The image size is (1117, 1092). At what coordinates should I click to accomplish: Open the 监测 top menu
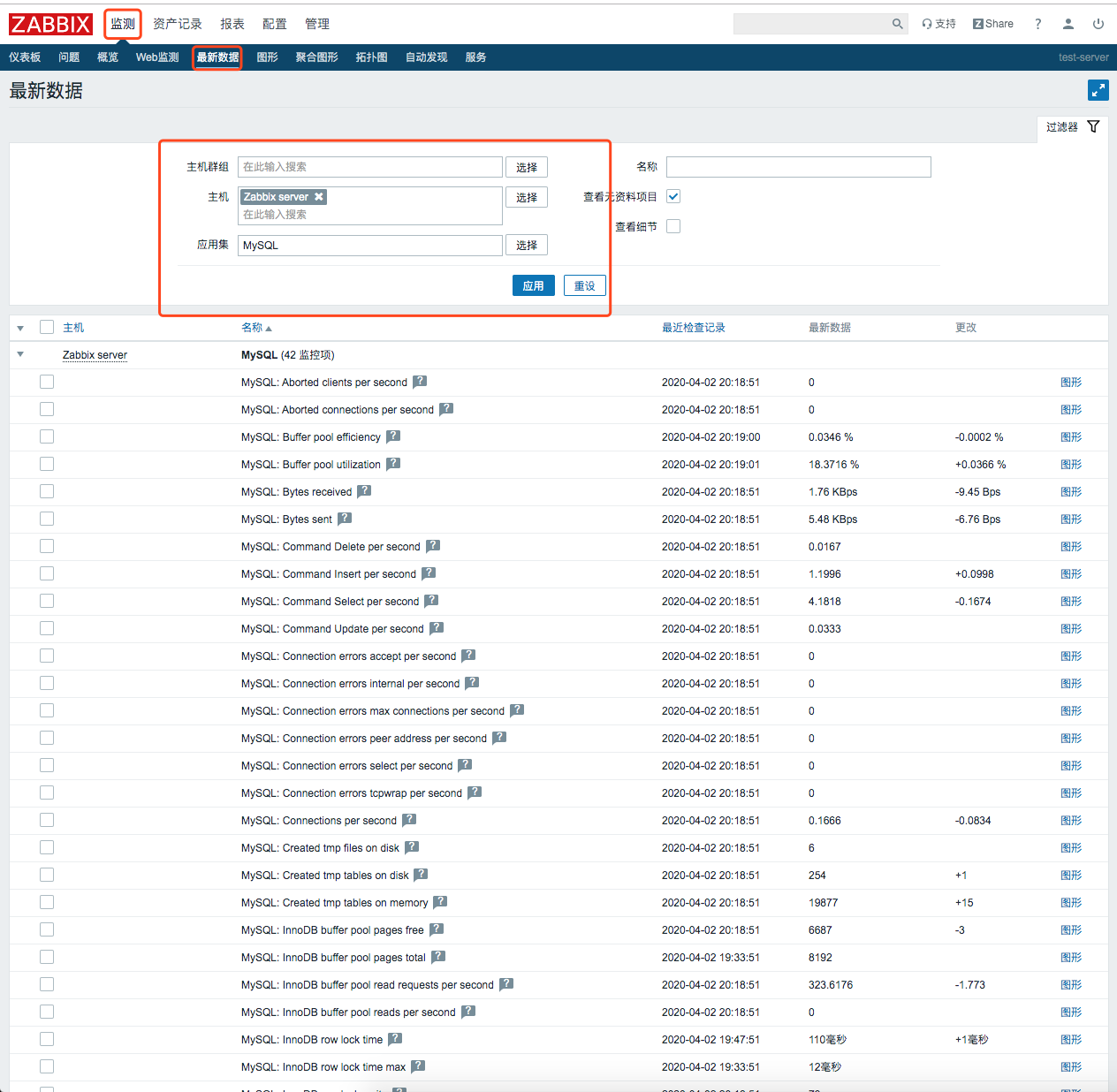point(123,24)
